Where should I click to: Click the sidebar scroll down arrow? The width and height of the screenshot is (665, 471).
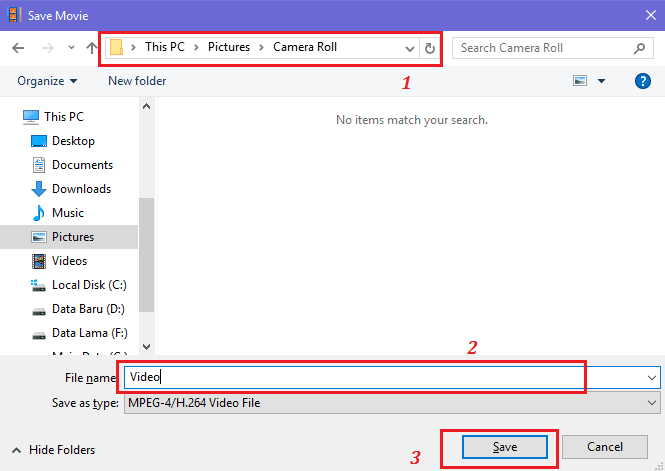coord(146,347)
